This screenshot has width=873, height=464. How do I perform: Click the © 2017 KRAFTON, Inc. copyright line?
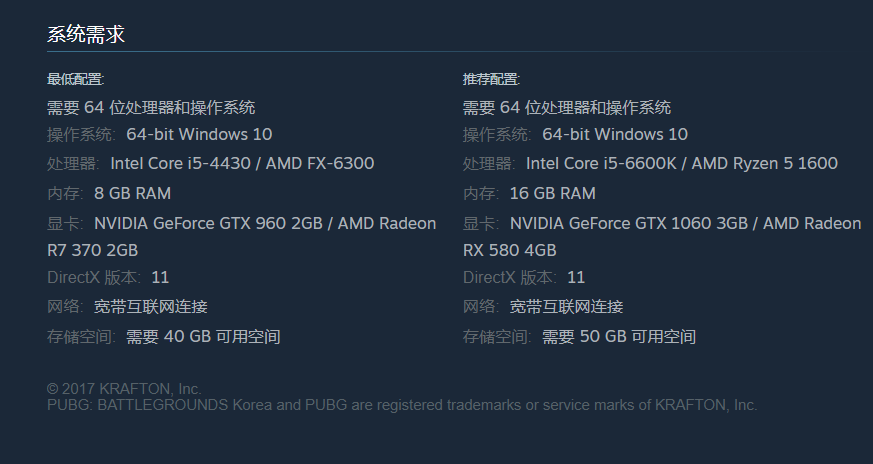coord(124,388)
